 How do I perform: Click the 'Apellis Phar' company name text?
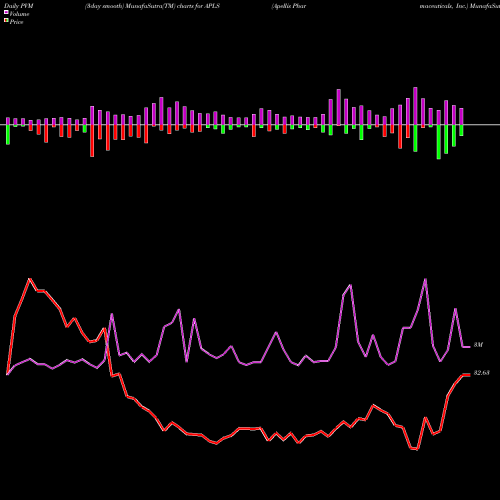[x=289, y=6]
